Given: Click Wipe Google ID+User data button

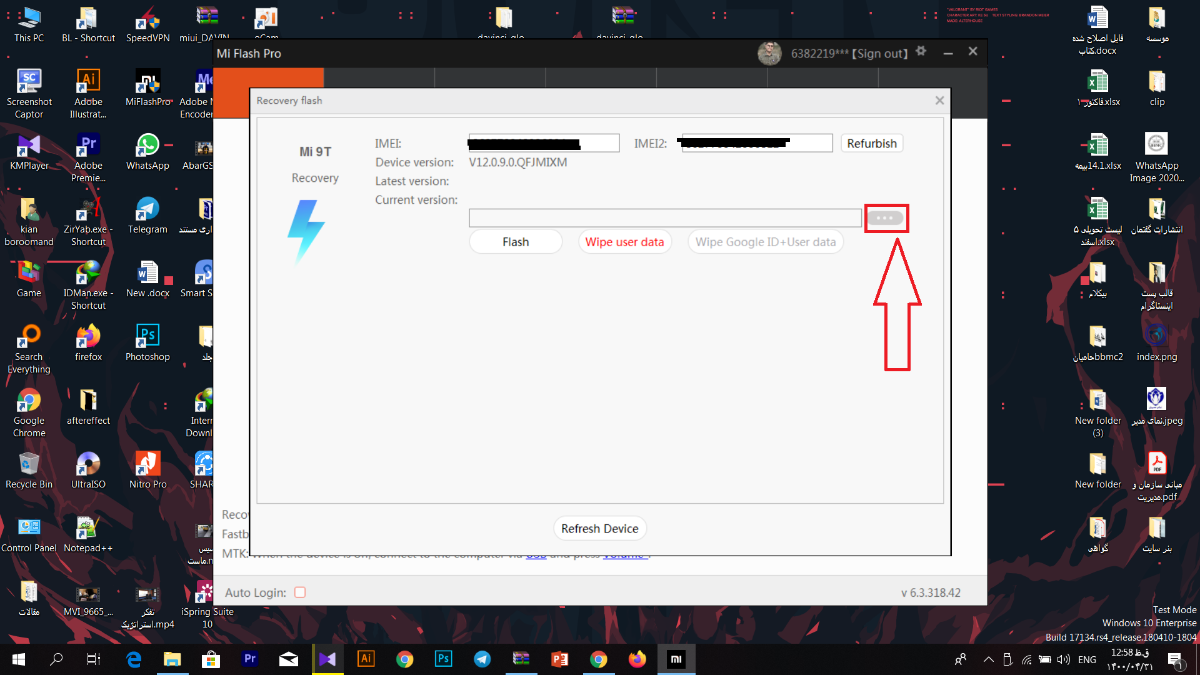Looking at the screenshot, I should 766,242.
